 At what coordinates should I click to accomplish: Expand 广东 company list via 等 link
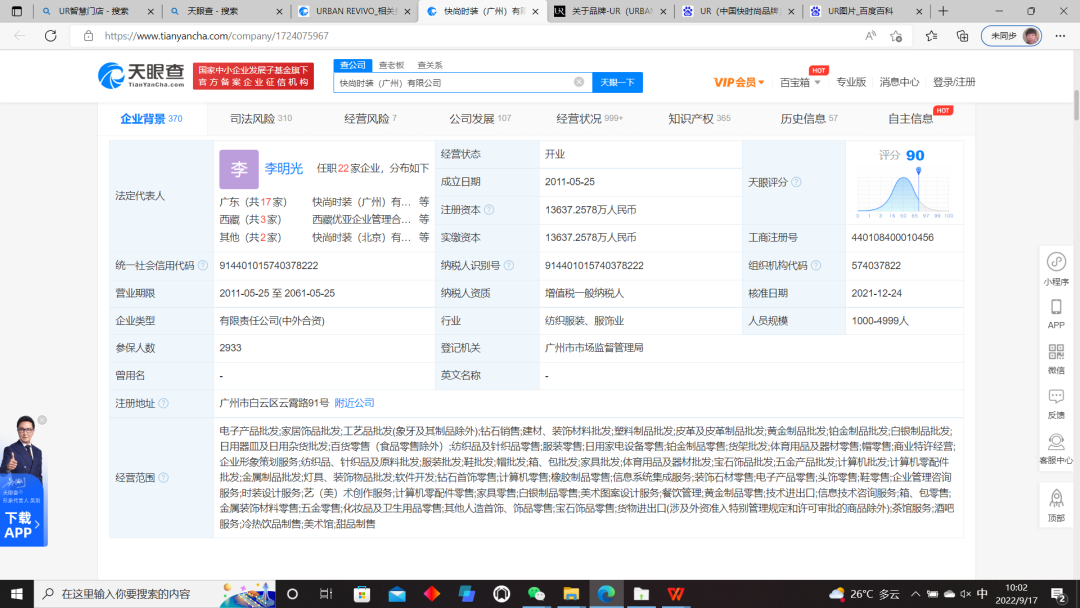(424, 202)
